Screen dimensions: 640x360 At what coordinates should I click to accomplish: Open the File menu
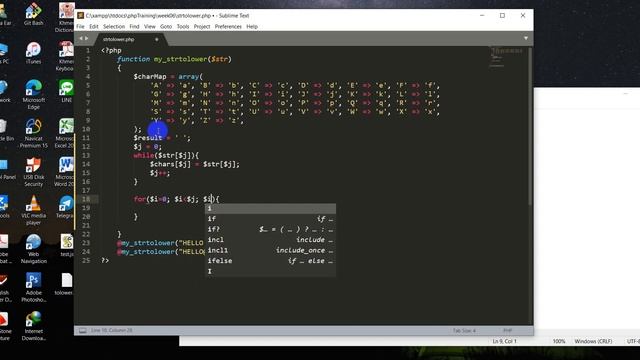click(x=80, y=27)
